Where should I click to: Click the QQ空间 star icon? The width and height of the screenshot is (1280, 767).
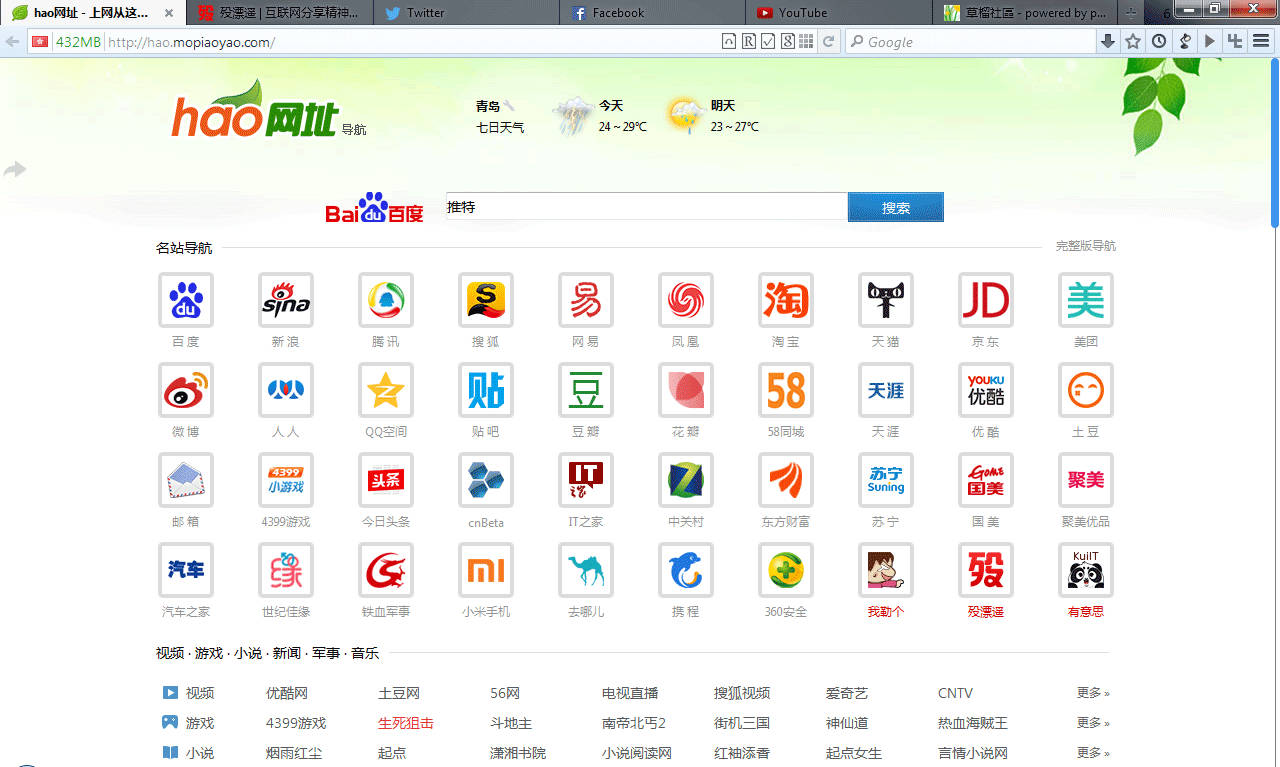(x=386, y=390)
